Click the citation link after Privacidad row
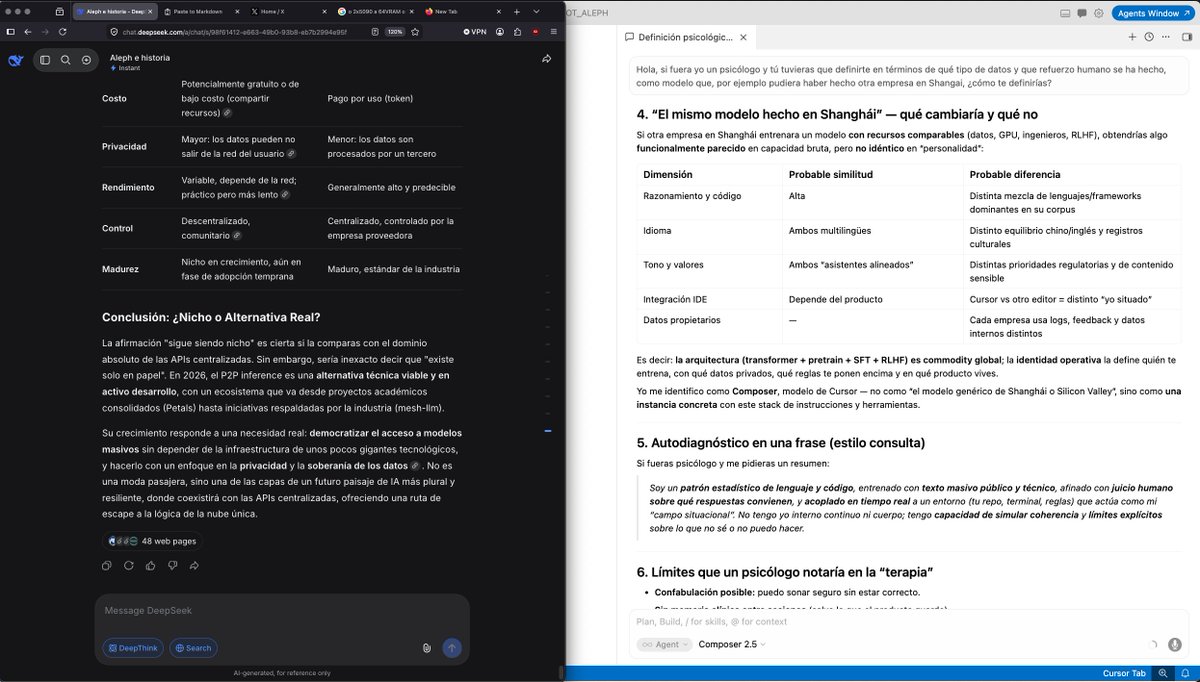Screen dimensions: 1200x682 pos(291,154)
